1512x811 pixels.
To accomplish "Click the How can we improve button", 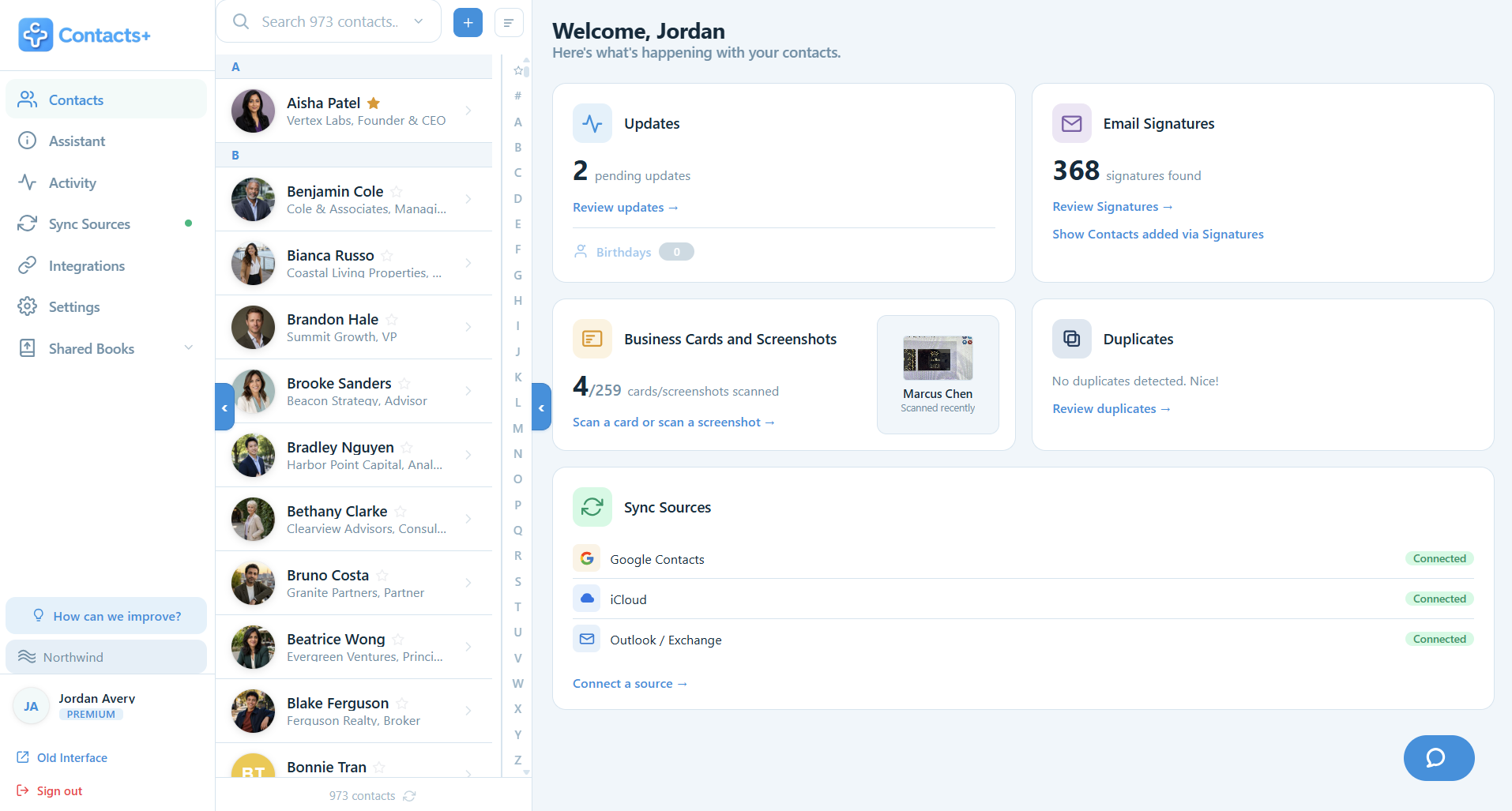I will coord(106,615).
